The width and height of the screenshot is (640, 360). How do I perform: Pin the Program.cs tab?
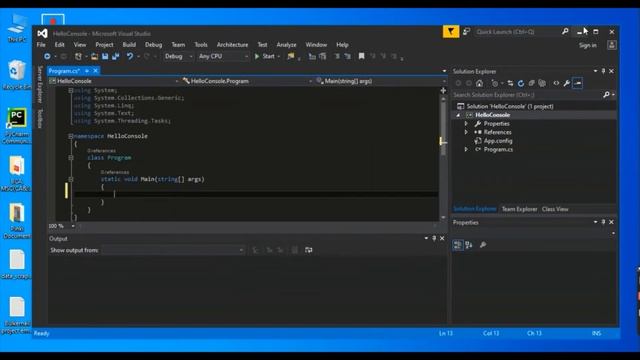[87, 71]
